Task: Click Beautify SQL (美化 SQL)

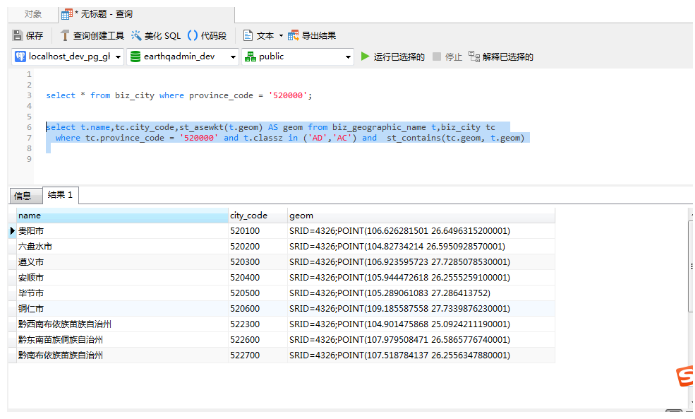Action: tap(156, 35)
